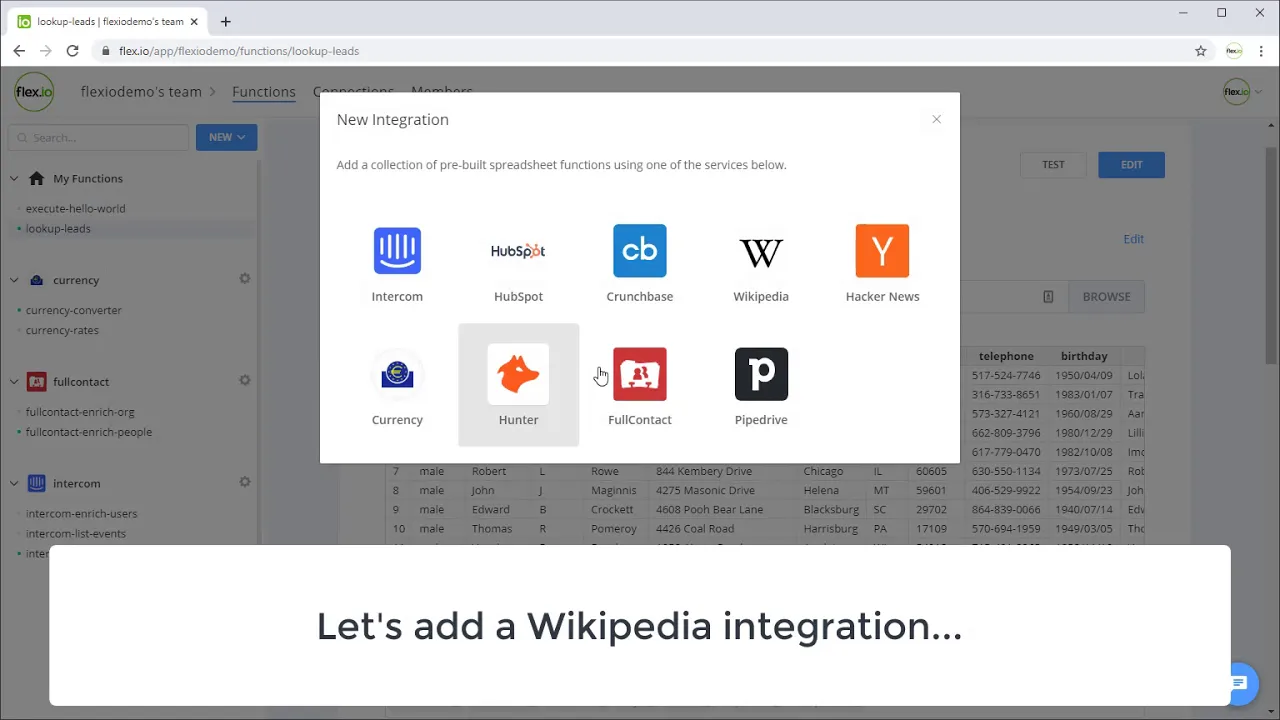Collapse the intercom group
This screenshot has height=720, width=1280.
(14, 483)
